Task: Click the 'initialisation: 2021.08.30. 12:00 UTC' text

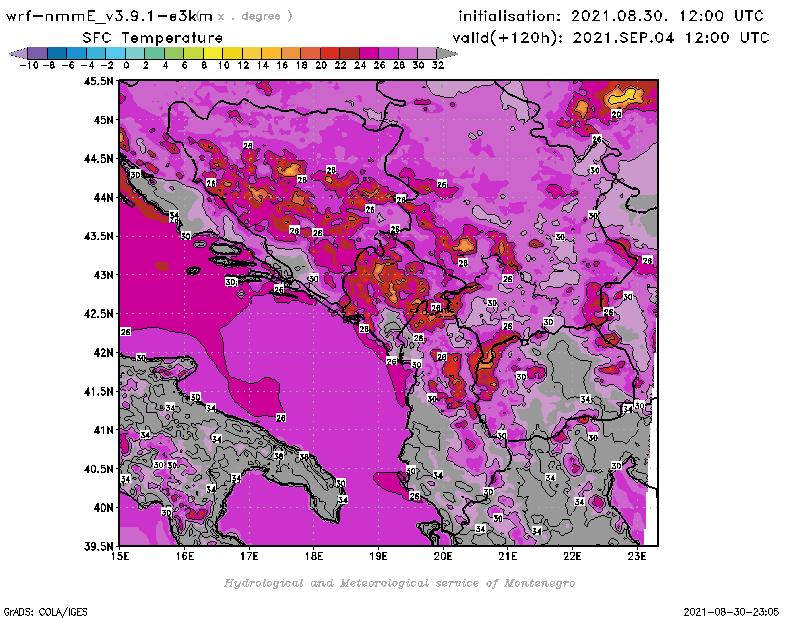Action: pos(610,16)
